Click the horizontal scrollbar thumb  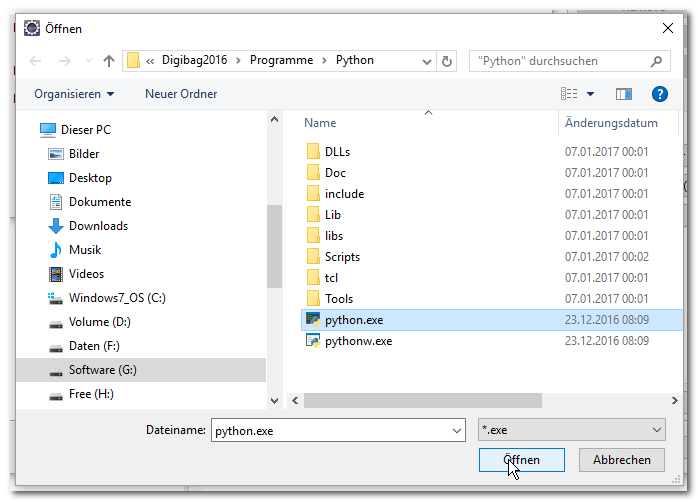pyautogui.click(x=423, y=401)
